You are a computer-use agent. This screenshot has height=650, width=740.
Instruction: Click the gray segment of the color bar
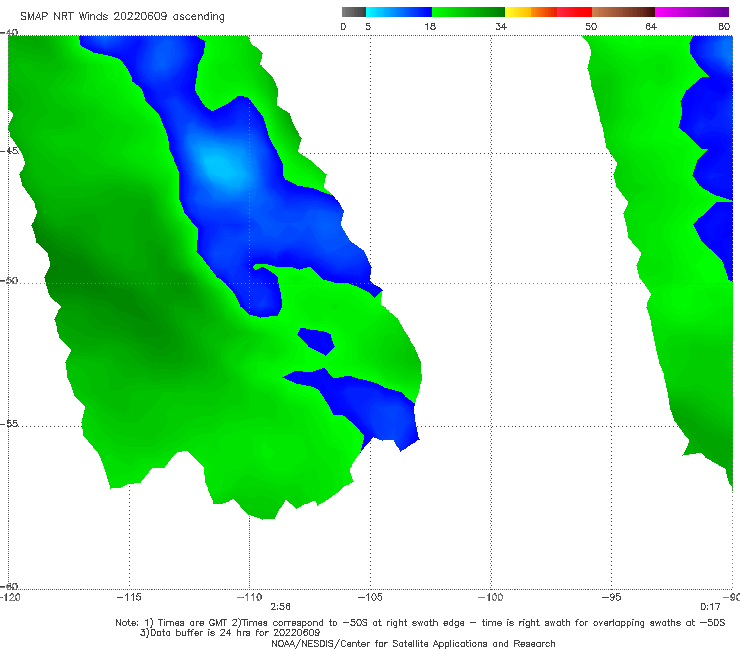tap(353, 12)
